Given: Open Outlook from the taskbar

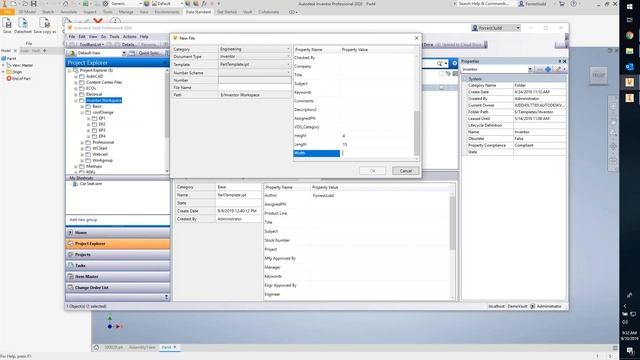Looking at the screenshot, I should click(629, 67).
